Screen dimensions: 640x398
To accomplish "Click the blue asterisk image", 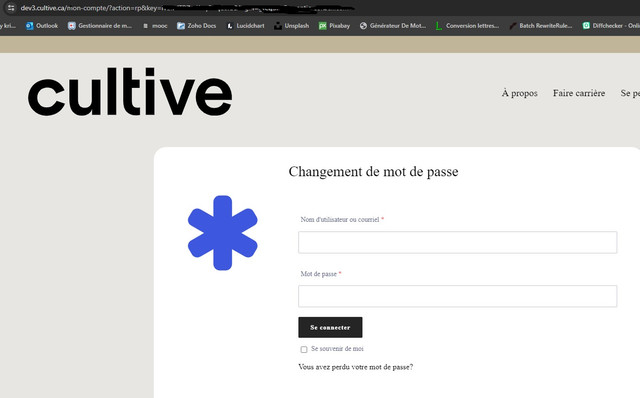I will click(222, 233).
